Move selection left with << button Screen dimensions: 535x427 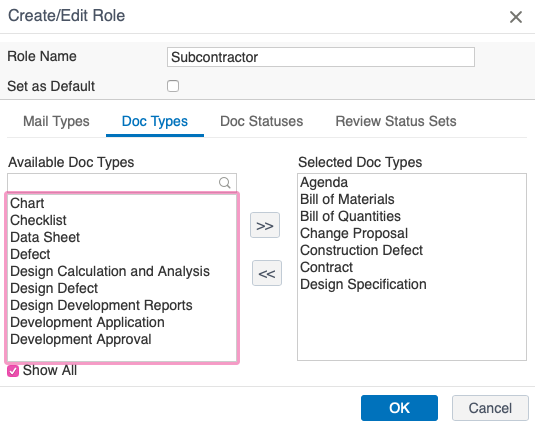tap(267, 273)
